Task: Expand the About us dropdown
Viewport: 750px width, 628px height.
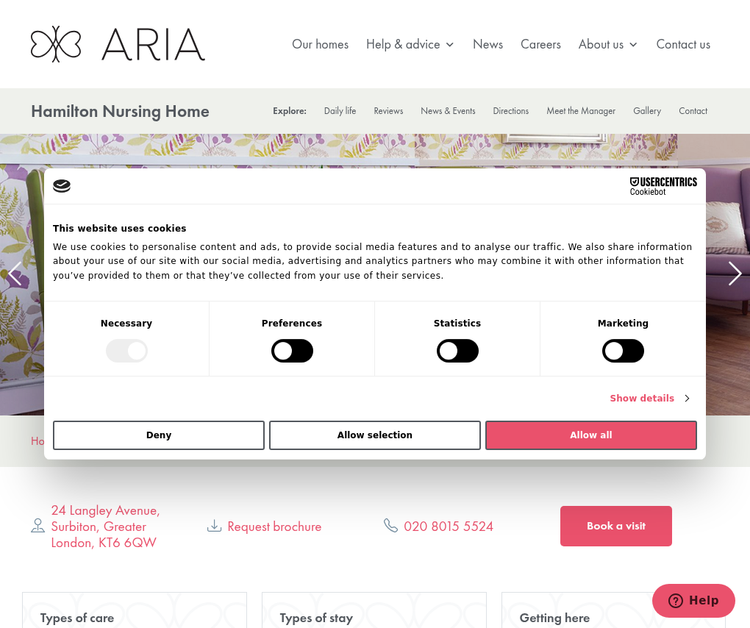Action: [x=607, y=44]
